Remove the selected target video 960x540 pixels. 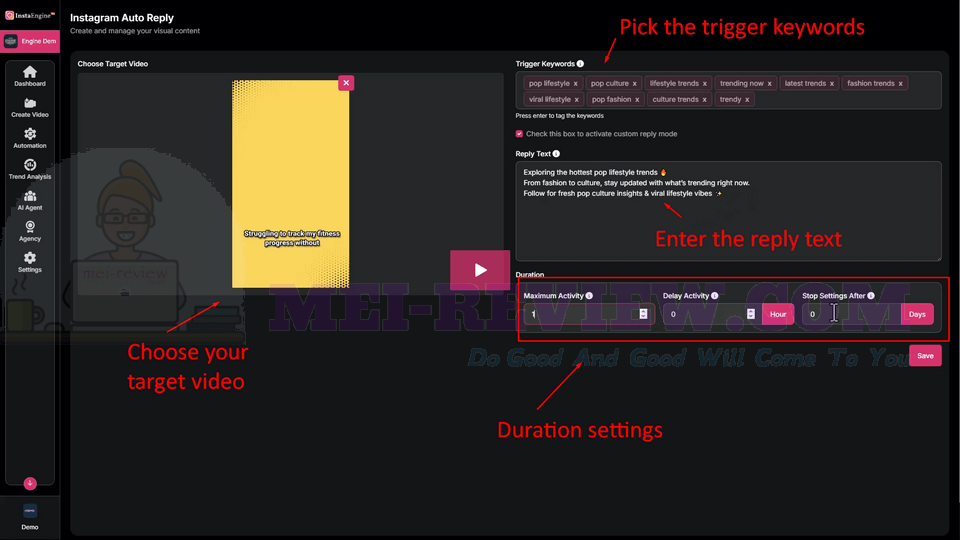tap(346, 83)
